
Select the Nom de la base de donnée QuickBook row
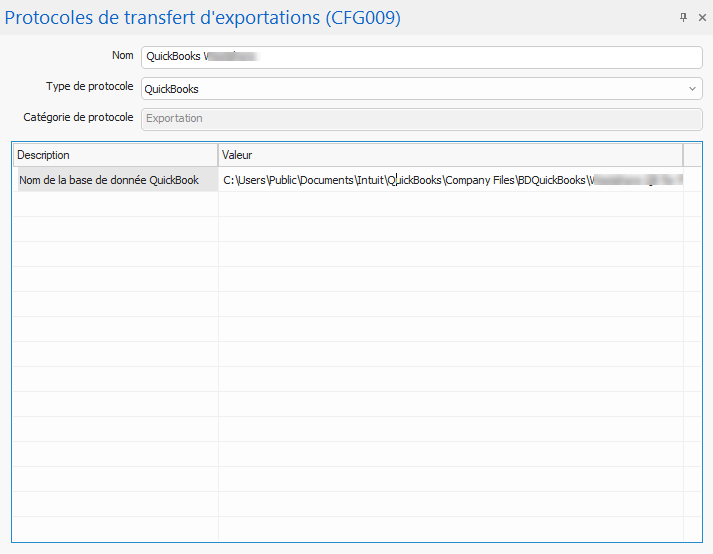tap(115, 180)
